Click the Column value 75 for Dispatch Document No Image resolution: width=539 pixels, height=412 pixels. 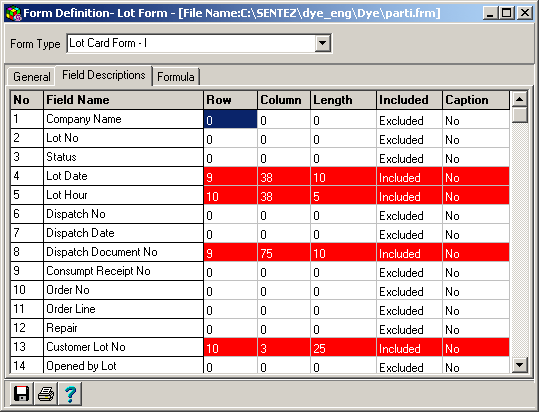[x=284, y=252]
